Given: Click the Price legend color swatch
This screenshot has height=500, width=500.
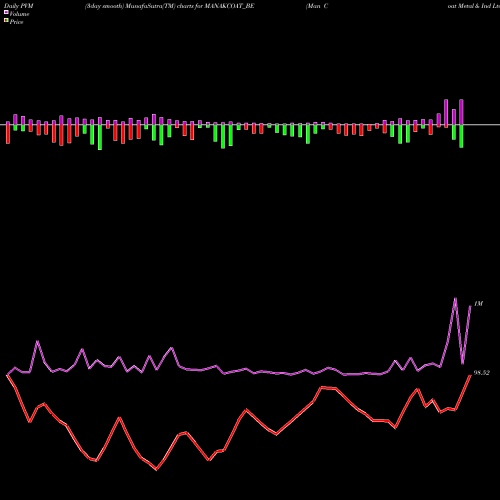Looking at the screenshot, I should [6, 21].
